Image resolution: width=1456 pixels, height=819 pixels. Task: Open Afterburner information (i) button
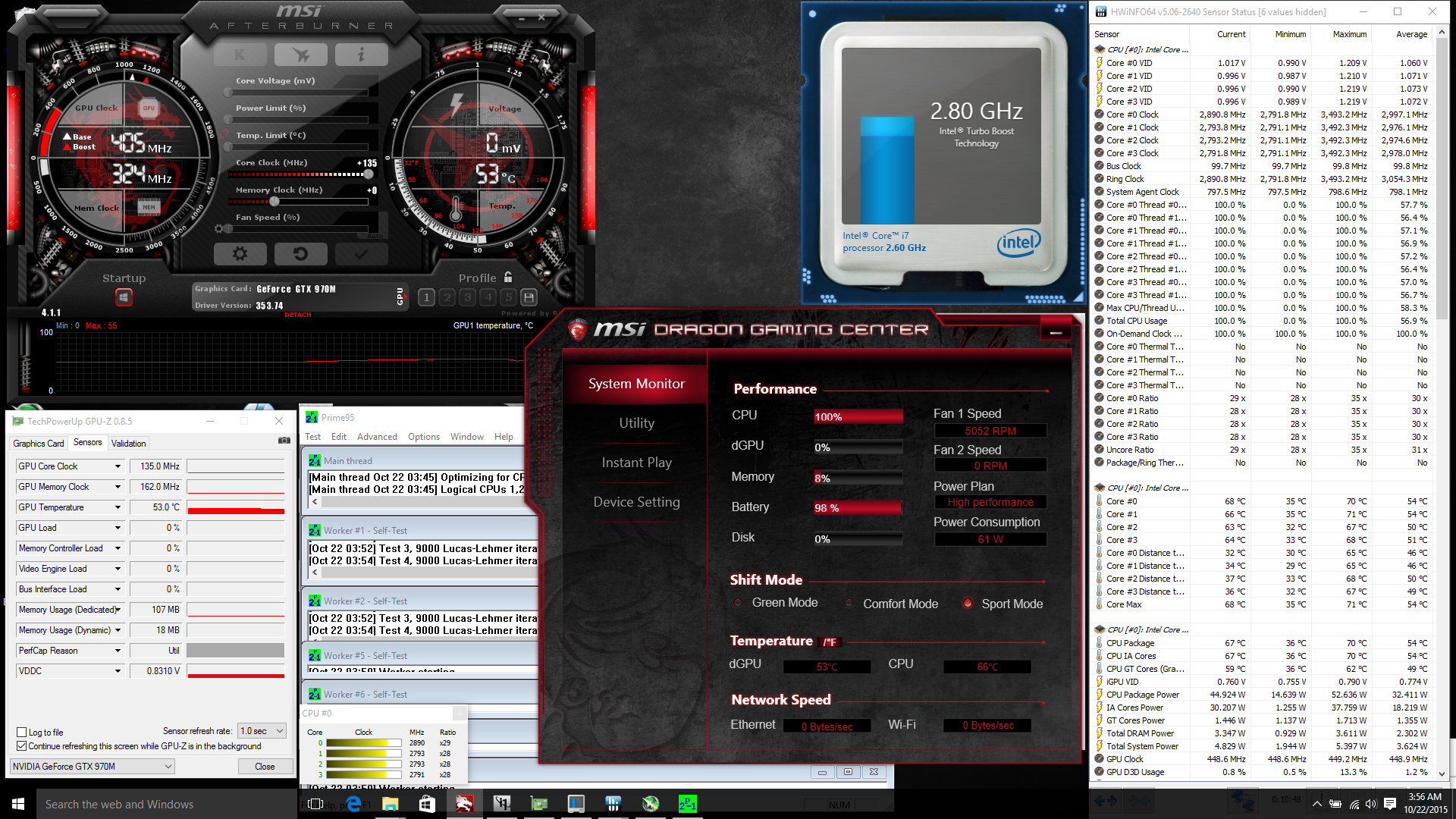pyautogui.click(x=361, y=55)
